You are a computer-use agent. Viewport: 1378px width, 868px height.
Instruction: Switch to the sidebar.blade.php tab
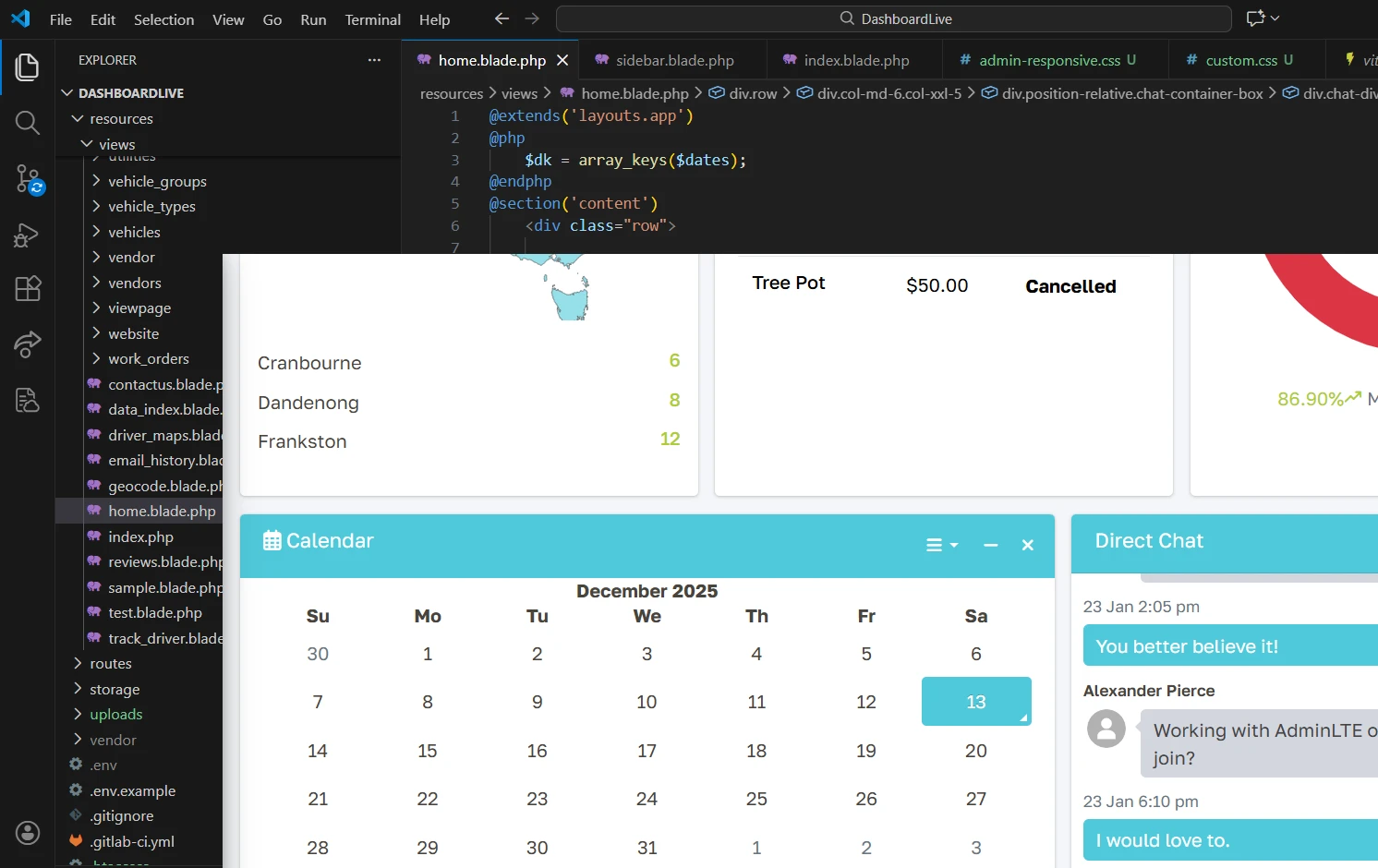674,60
